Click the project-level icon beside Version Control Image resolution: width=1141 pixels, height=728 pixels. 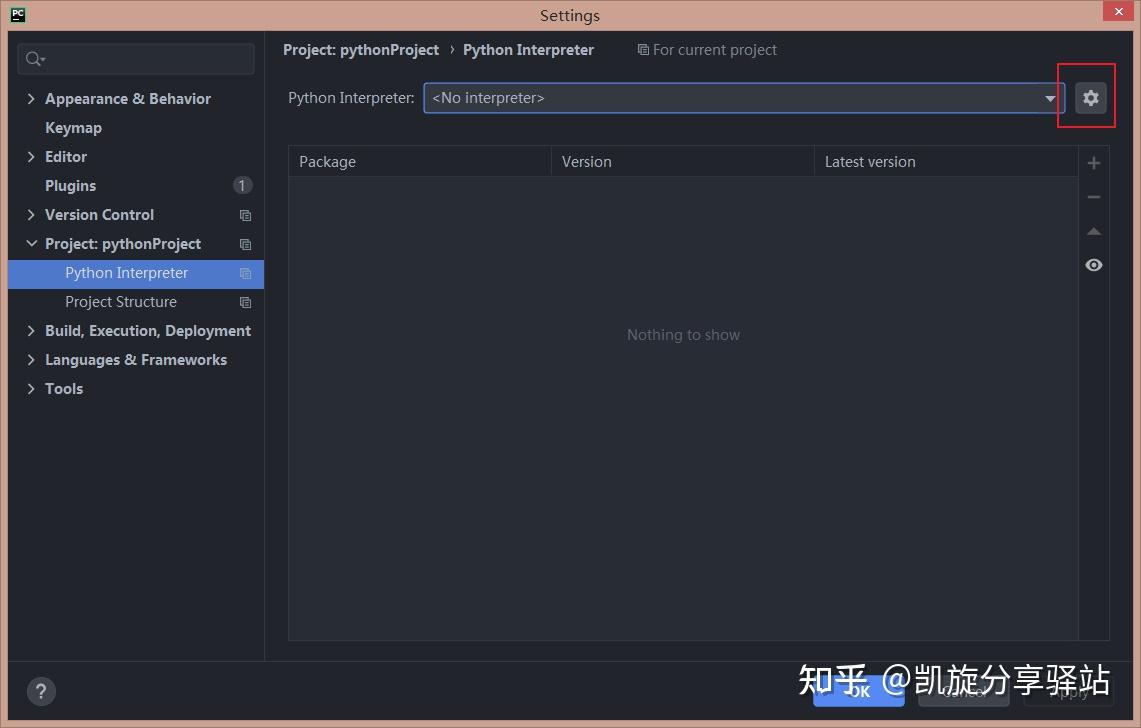pyautogui.click(x=245, y=215)
